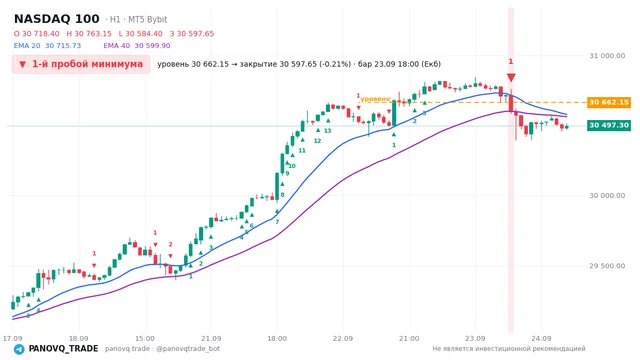Click the orange 30 662.15 price tag

[609, 102]
